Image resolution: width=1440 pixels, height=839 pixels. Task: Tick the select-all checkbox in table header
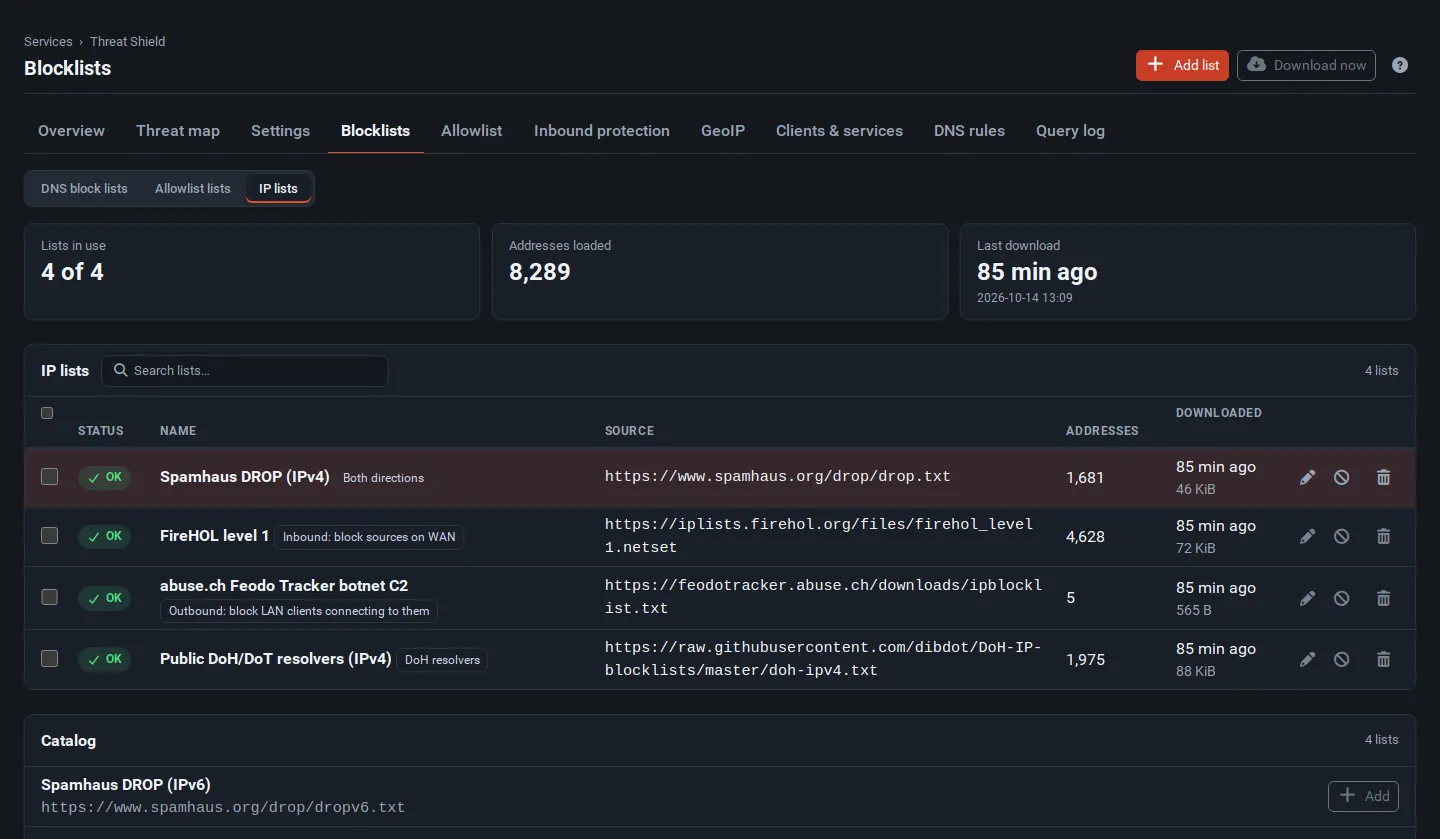point(47,413)
